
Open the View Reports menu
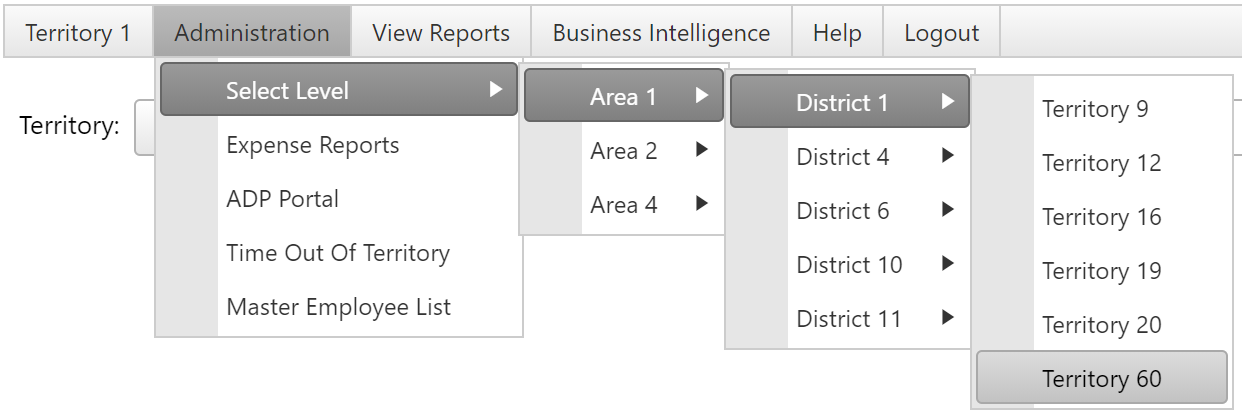[441, 33]
